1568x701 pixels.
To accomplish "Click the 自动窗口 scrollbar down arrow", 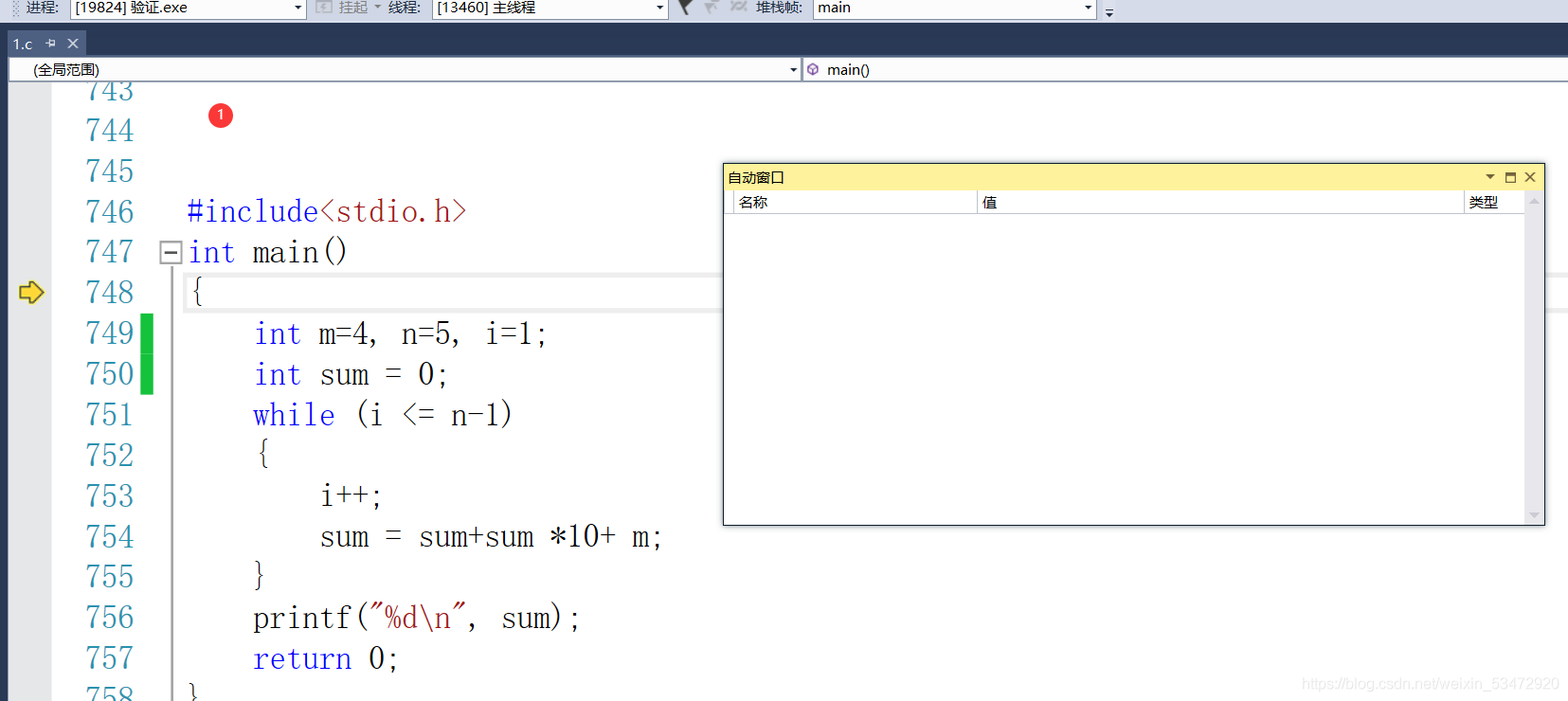I will tap(1534, 515).
